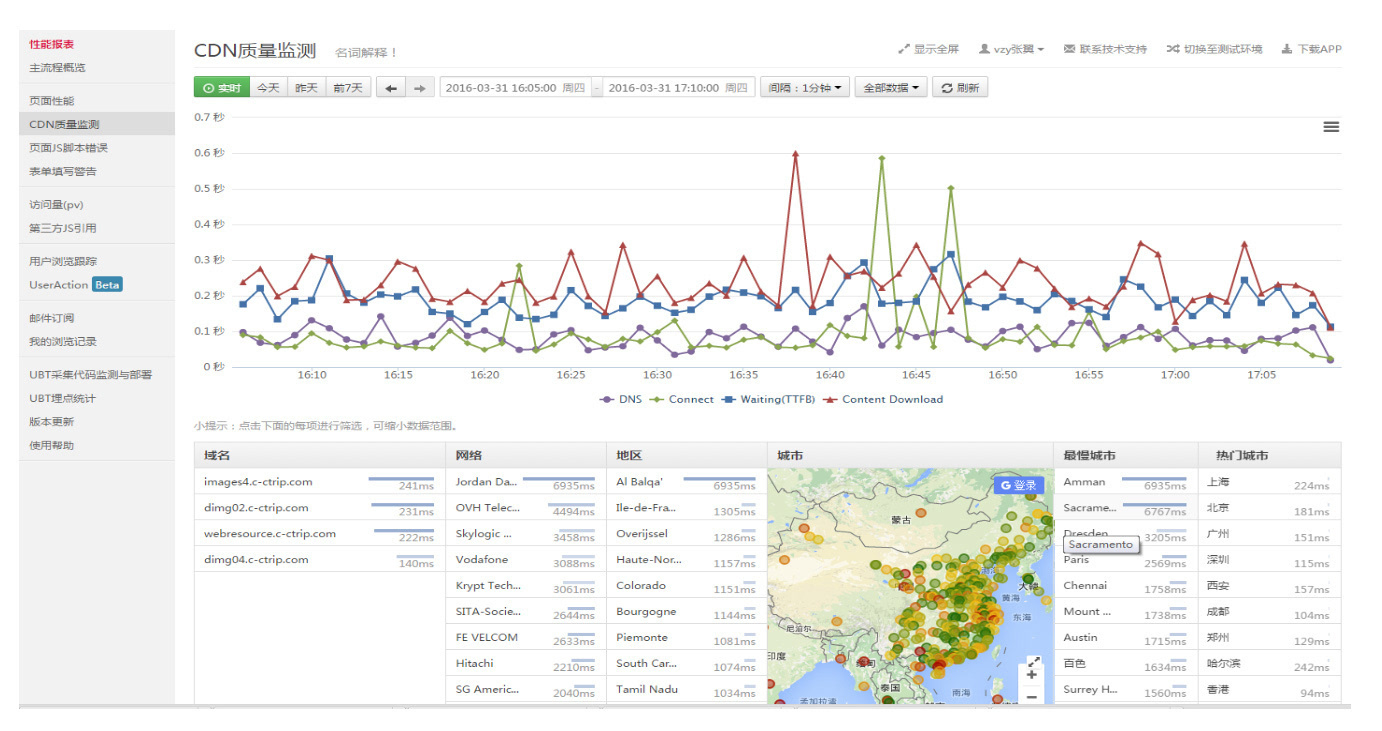Open 页面性能 in the sidebar
1382x731 pixels.
coord(52,101)
